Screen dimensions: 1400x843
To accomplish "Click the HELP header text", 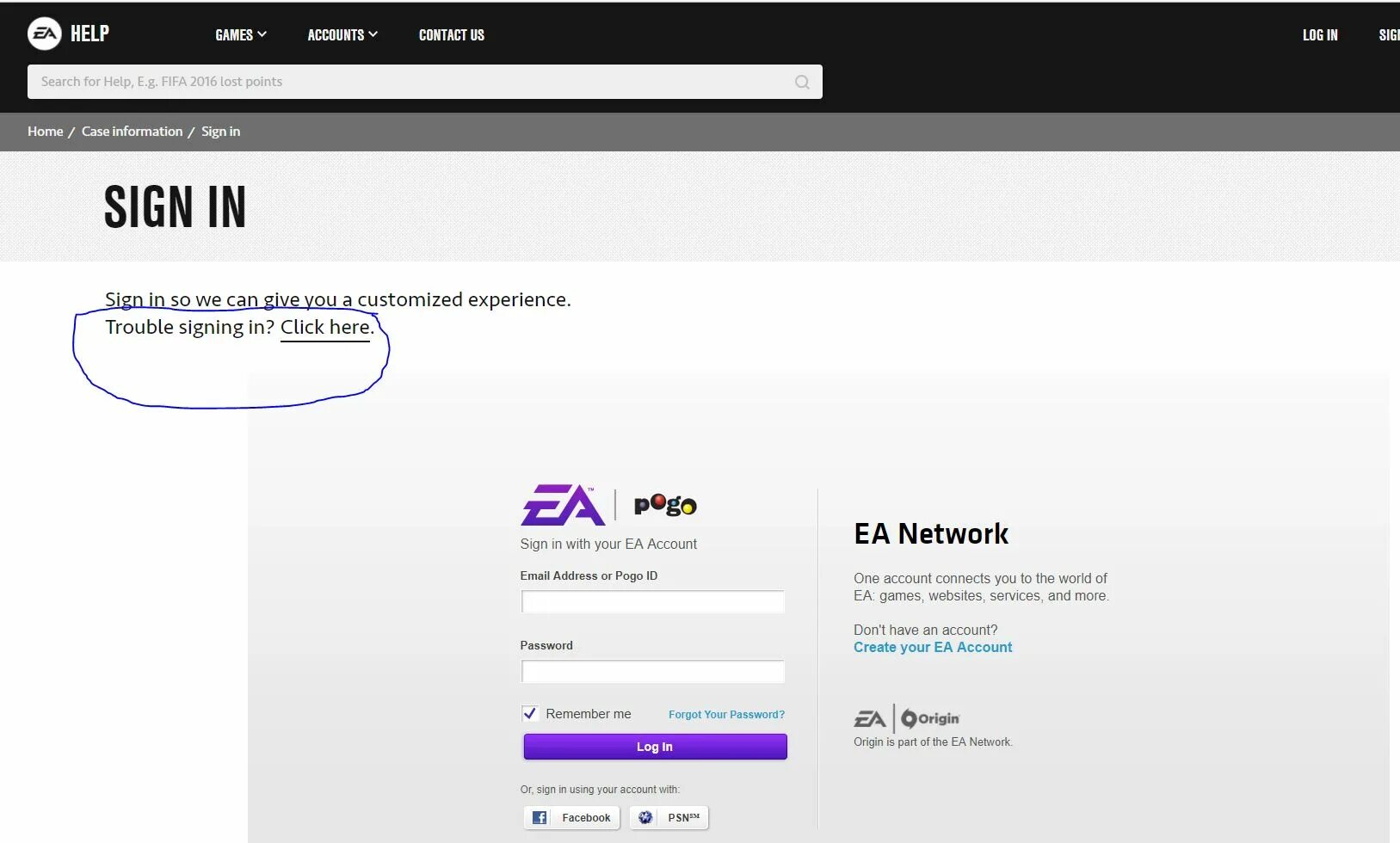I will [x=89, y=34].
